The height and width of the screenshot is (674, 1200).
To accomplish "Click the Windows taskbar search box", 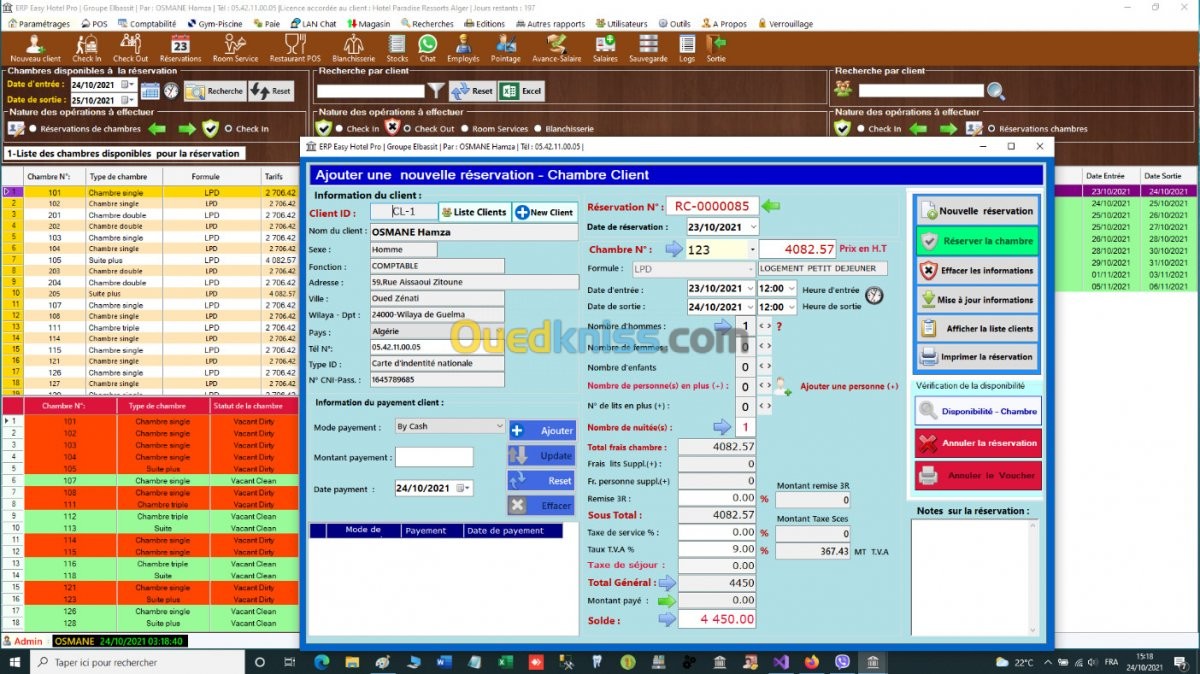I will coord(139,662).
